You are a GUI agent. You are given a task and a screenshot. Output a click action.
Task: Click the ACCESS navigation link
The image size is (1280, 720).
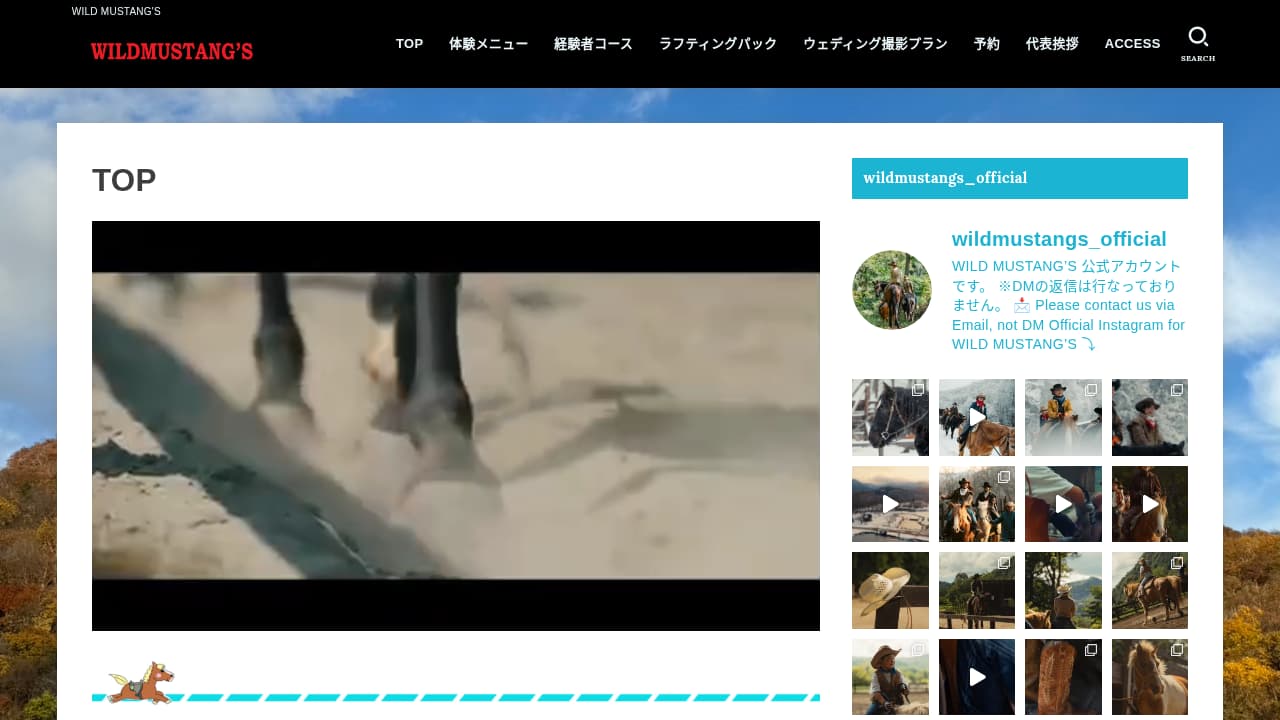tap(1132, 44)
